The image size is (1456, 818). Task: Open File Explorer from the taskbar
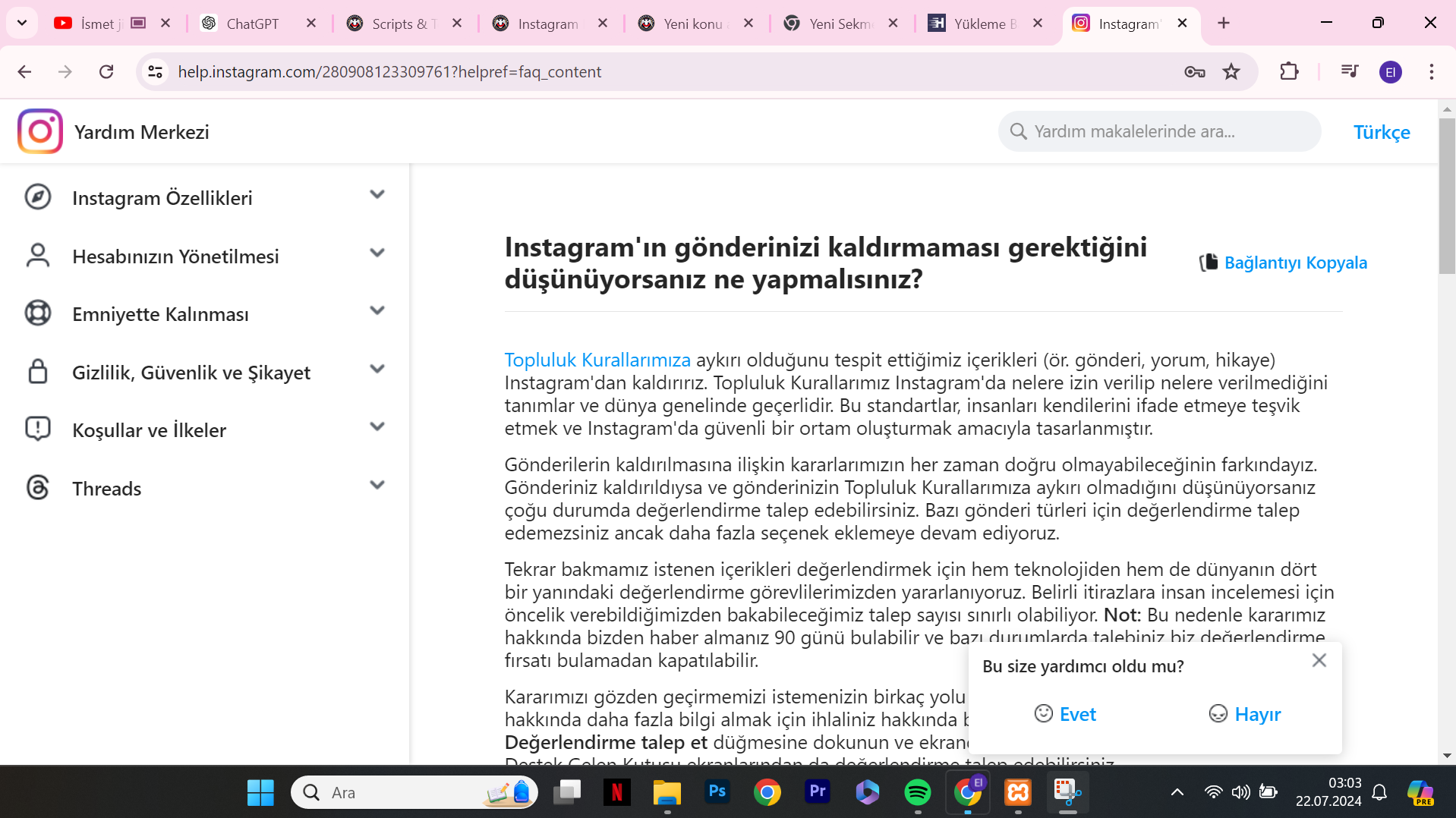(x=667, y=793)
